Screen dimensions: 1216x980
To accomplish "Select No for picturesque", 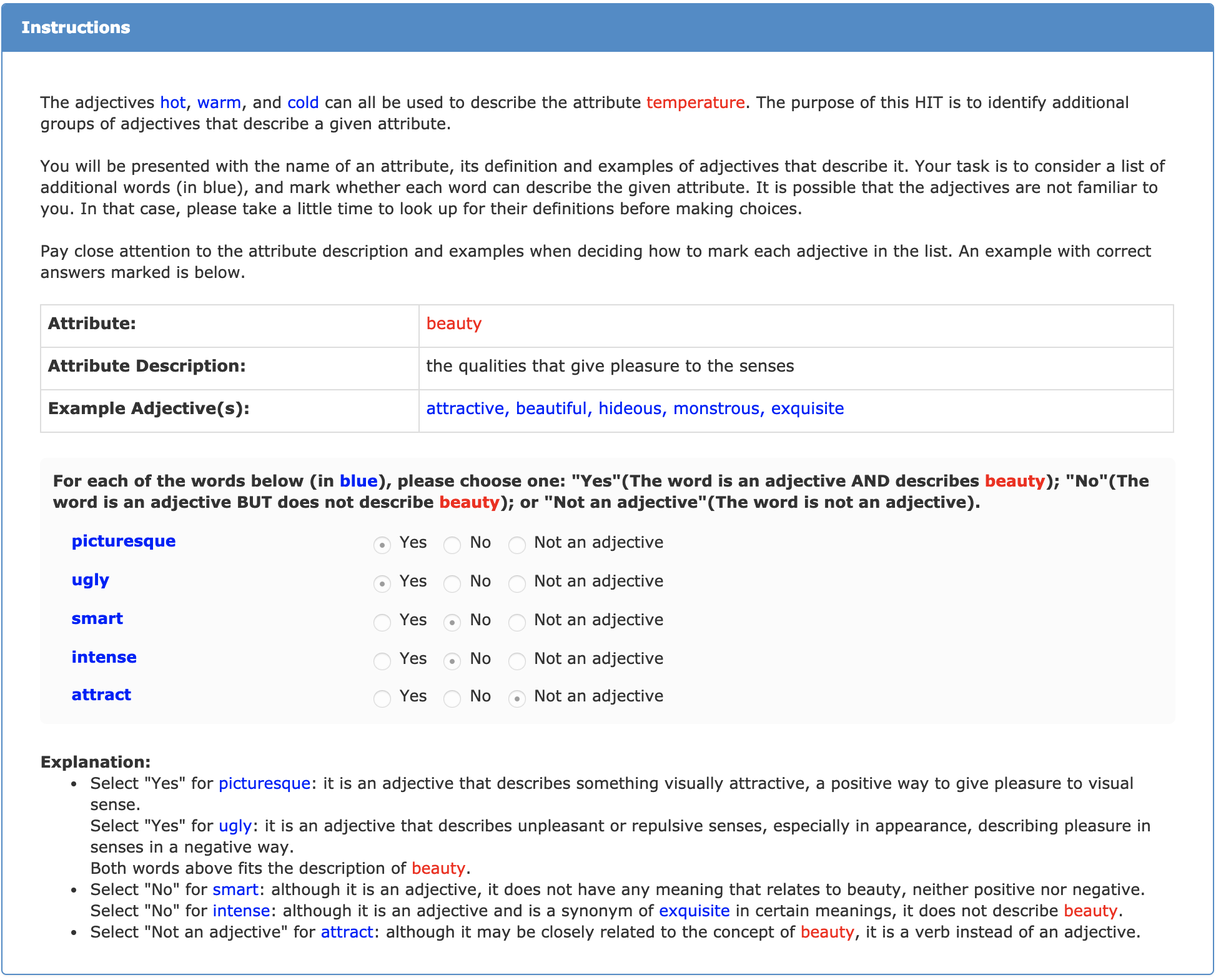I will tap(452, 545).
